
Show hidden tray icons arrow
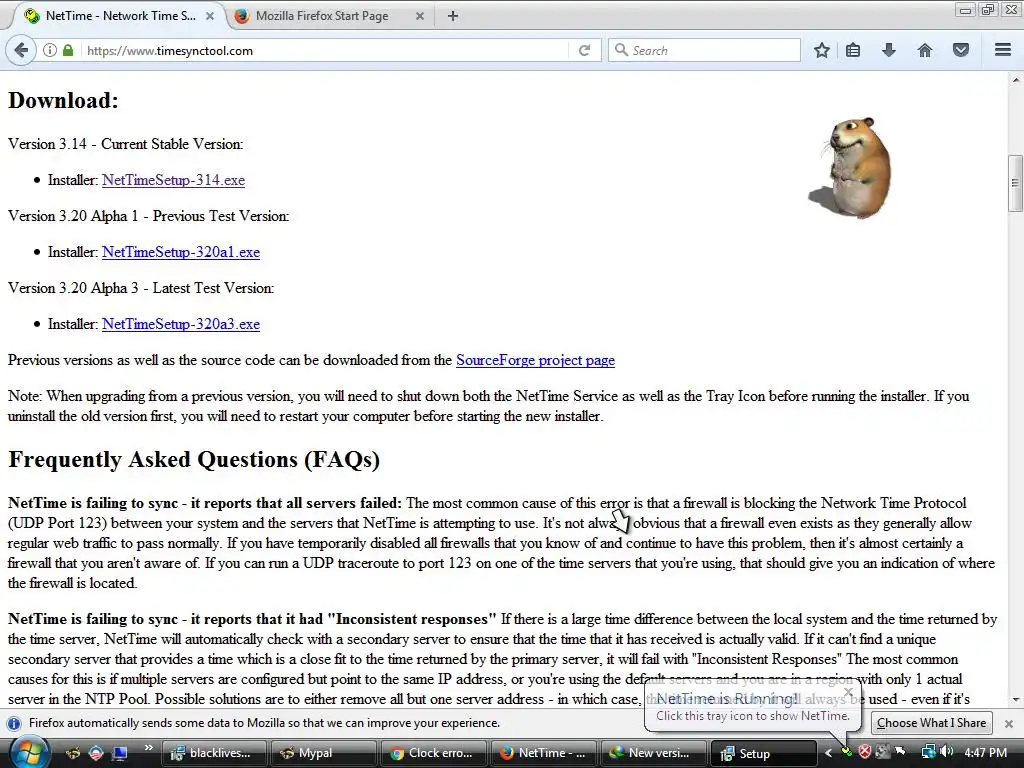[x=828, y=753]
